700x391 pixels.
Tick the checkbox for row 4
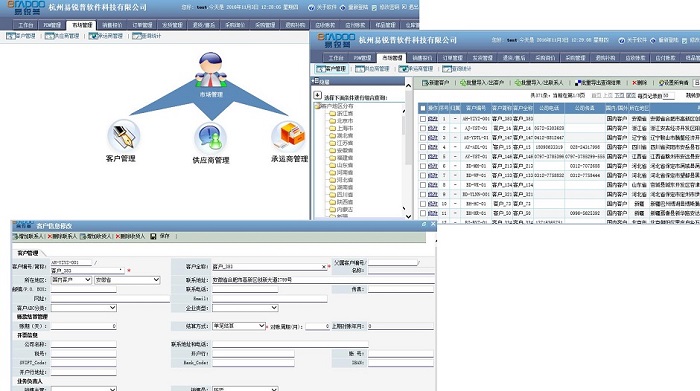tap(422, 147)
